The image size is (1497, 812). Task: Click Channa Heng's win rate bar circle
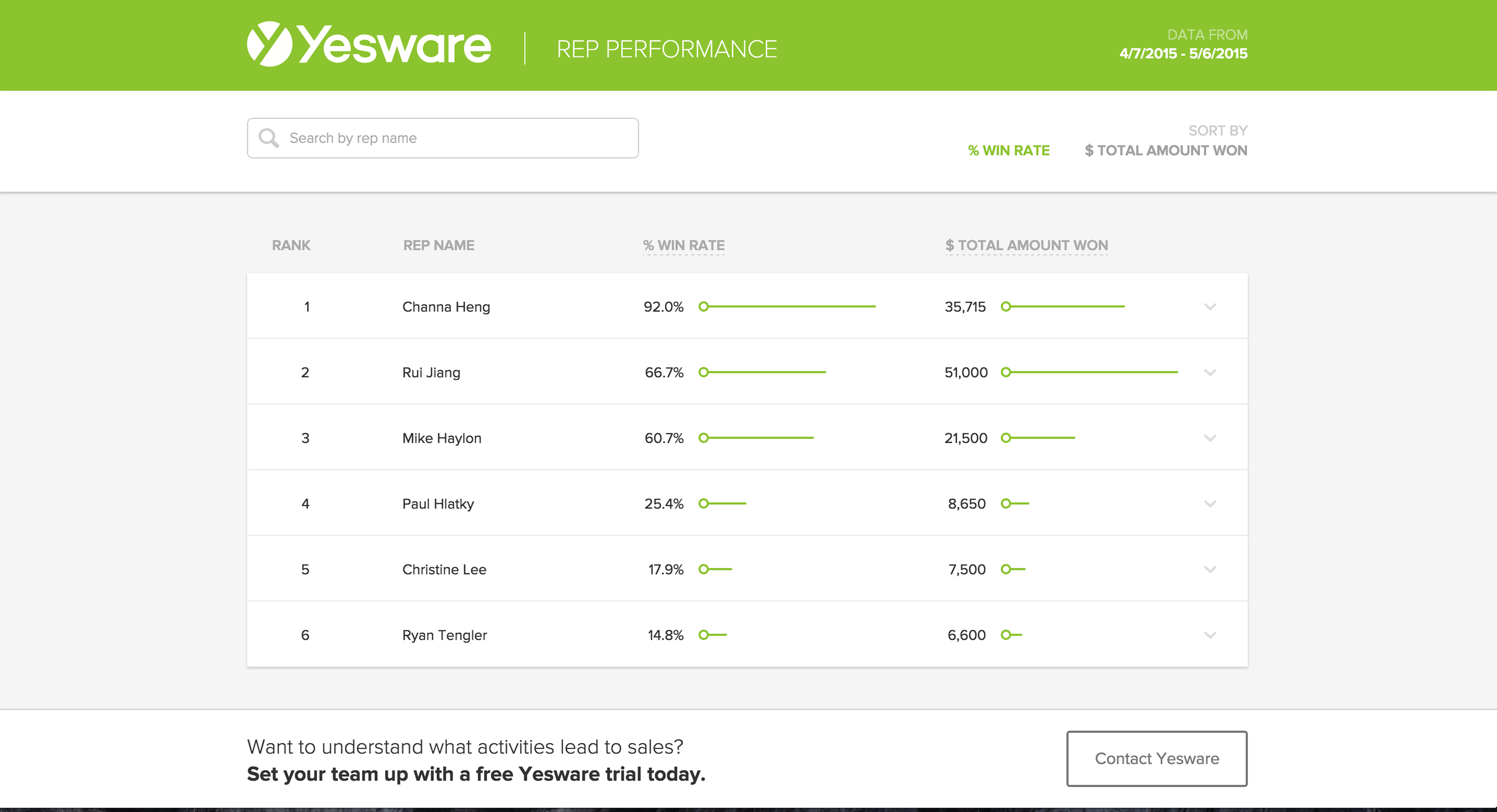704,307
